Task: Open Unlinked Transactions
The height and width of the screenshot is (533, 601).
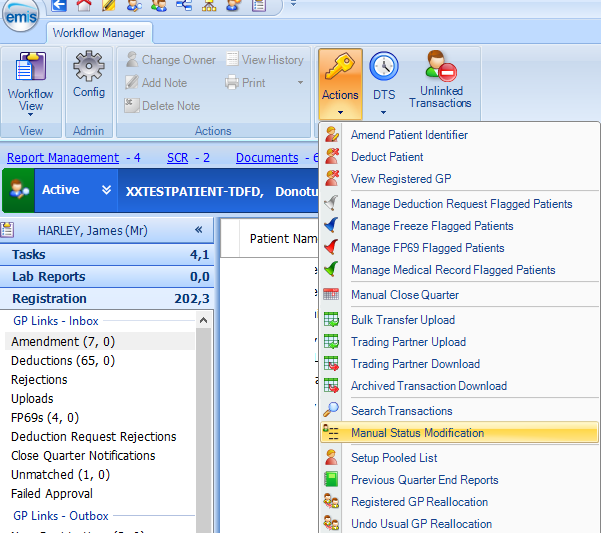Action: pos(440,80)
